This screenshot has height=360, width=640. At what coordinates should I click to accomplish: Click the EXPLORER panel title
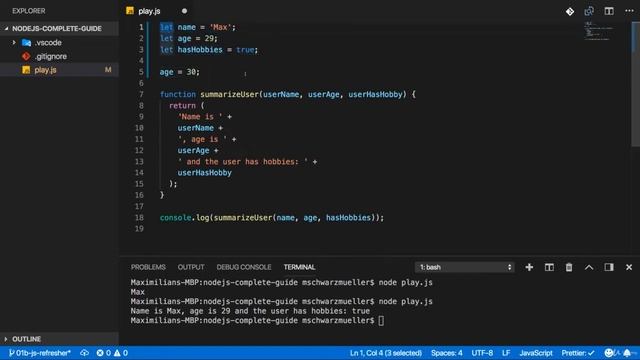tap(29, 11)
